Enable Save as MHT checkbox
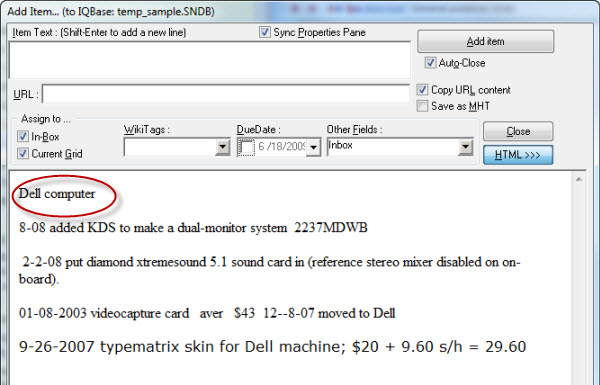 coord(422,106)
